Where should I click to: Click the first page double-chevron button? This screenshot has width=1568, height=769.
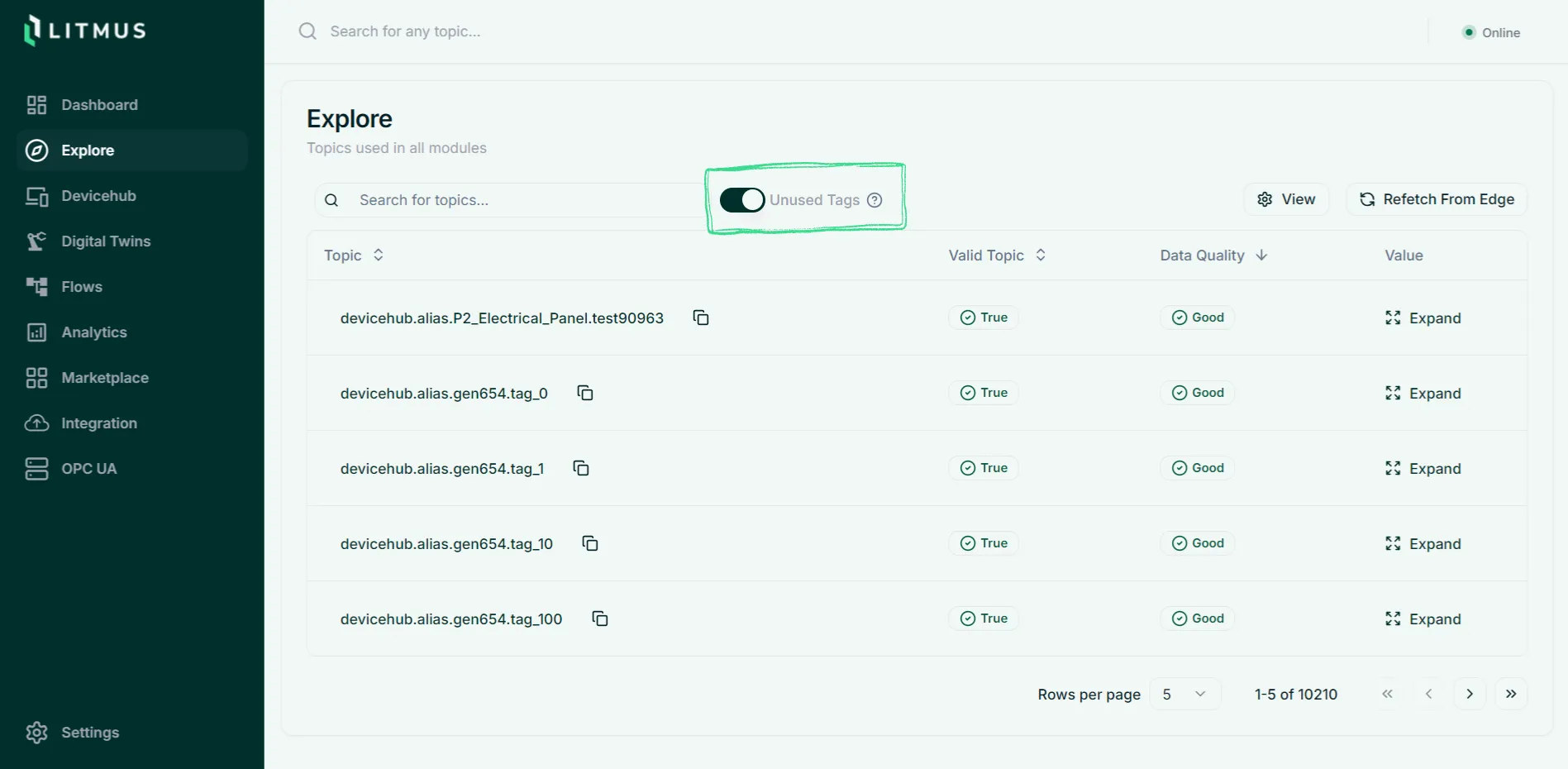[x=1387, y=694]
